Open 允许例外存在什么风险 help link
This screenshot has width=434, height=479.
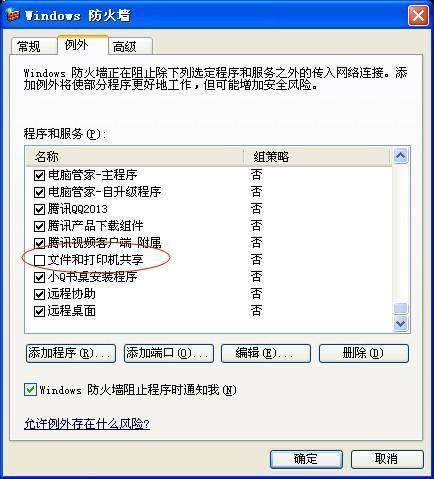(87, 424)
